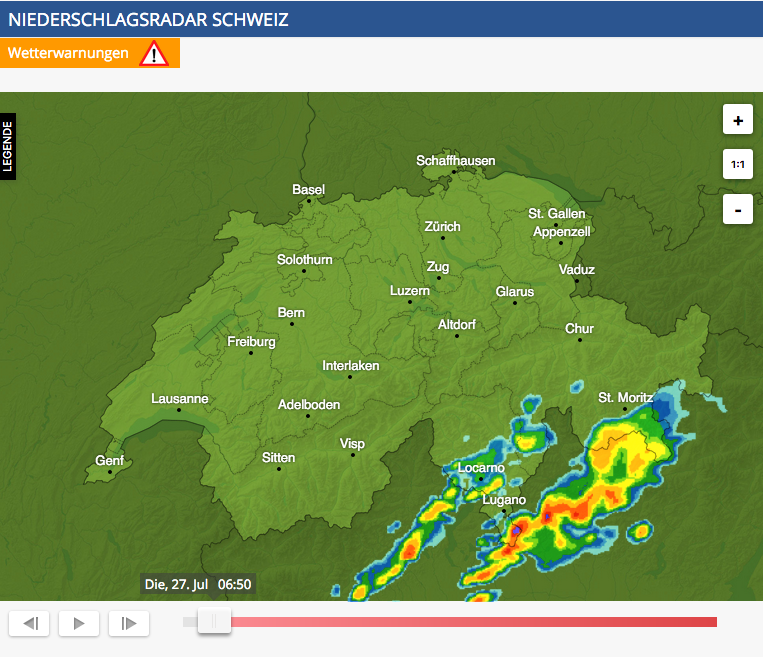
Task: Zoom in the map with plus button
Action: click(x=738, y=119)
